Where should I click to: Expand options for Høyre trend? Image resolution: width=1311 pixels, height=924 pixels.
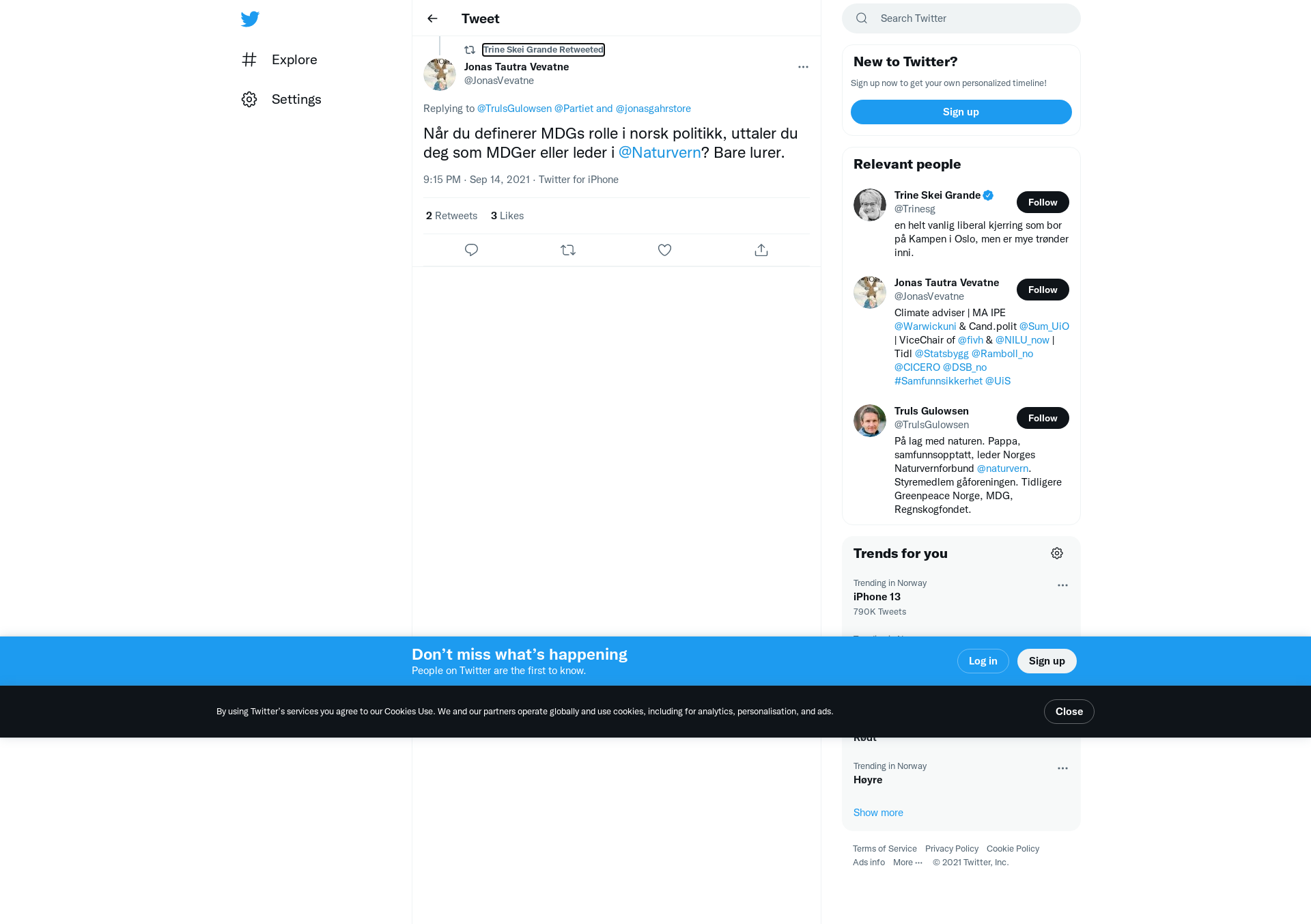(x=1062, y=768)
